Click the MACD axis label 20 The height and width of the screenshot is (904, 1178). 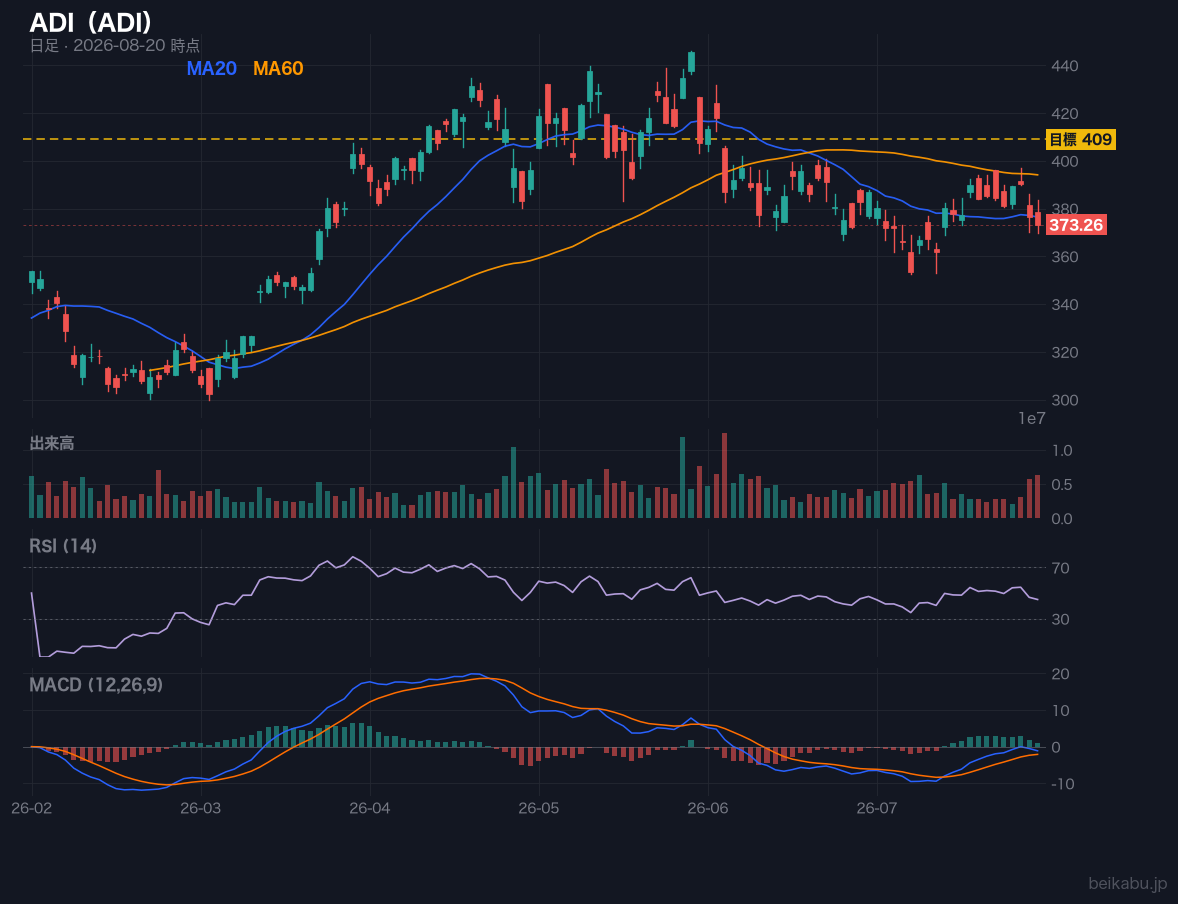(x=1060, y=673)
